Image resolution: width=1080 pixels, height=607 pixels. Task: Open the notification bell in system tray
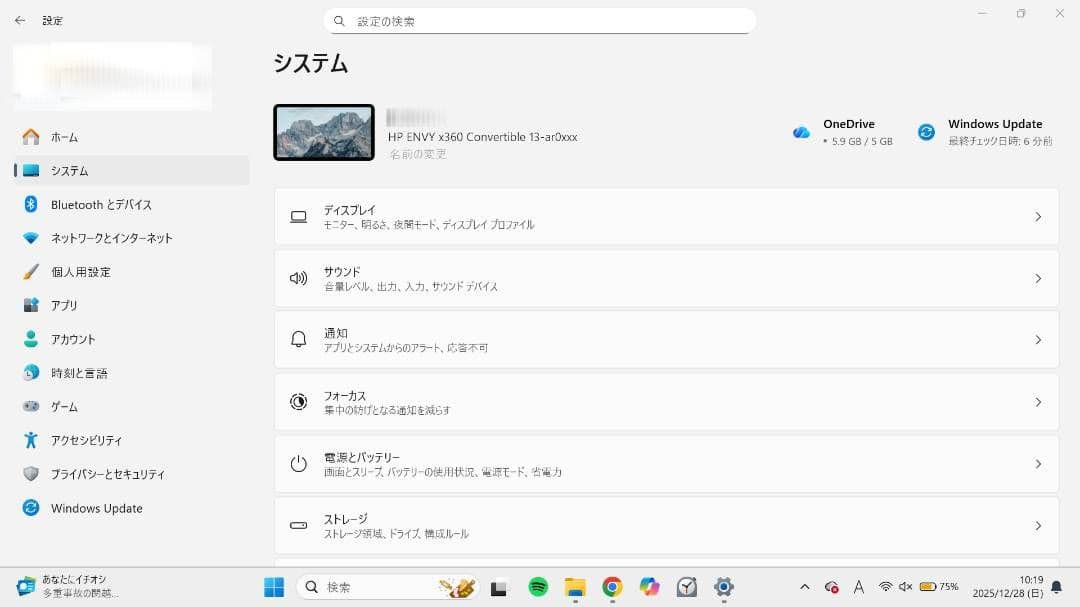(x=1055, y=587)
